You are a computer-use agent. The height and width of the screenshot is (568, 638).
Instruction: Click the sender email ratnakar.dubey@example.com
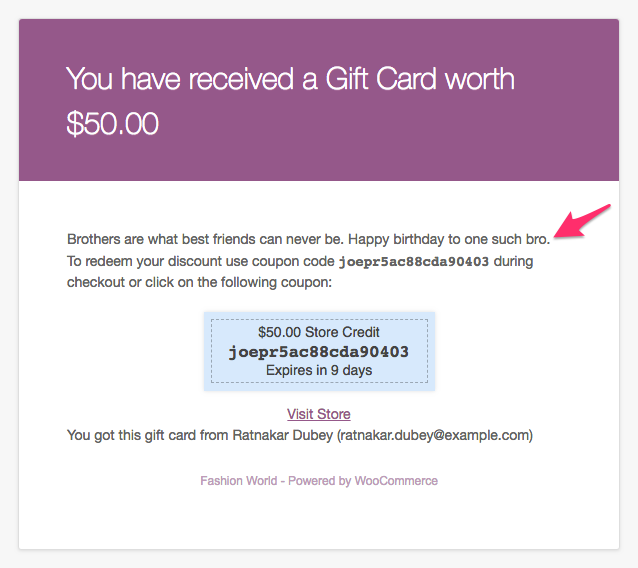[435, 435]
